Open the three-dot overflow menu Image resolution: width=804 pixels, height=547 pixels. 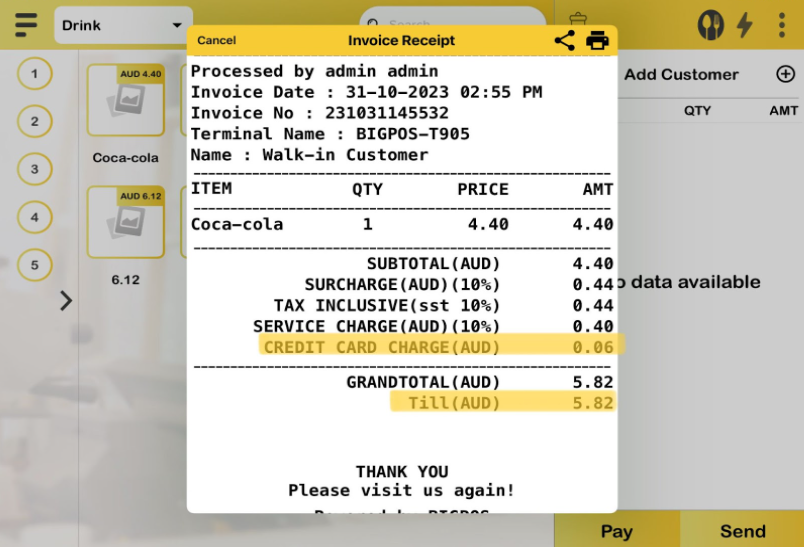[782, 25]
